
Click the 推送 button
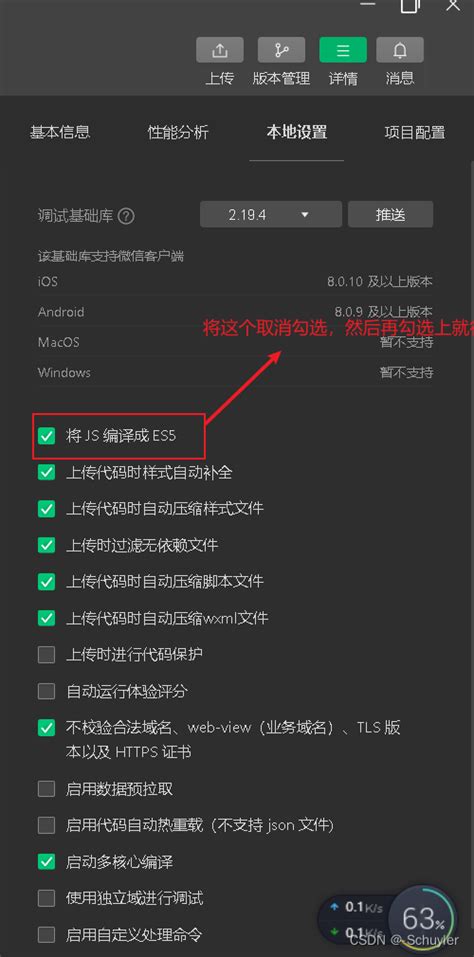pyautogui.click(x=390, y=215)
